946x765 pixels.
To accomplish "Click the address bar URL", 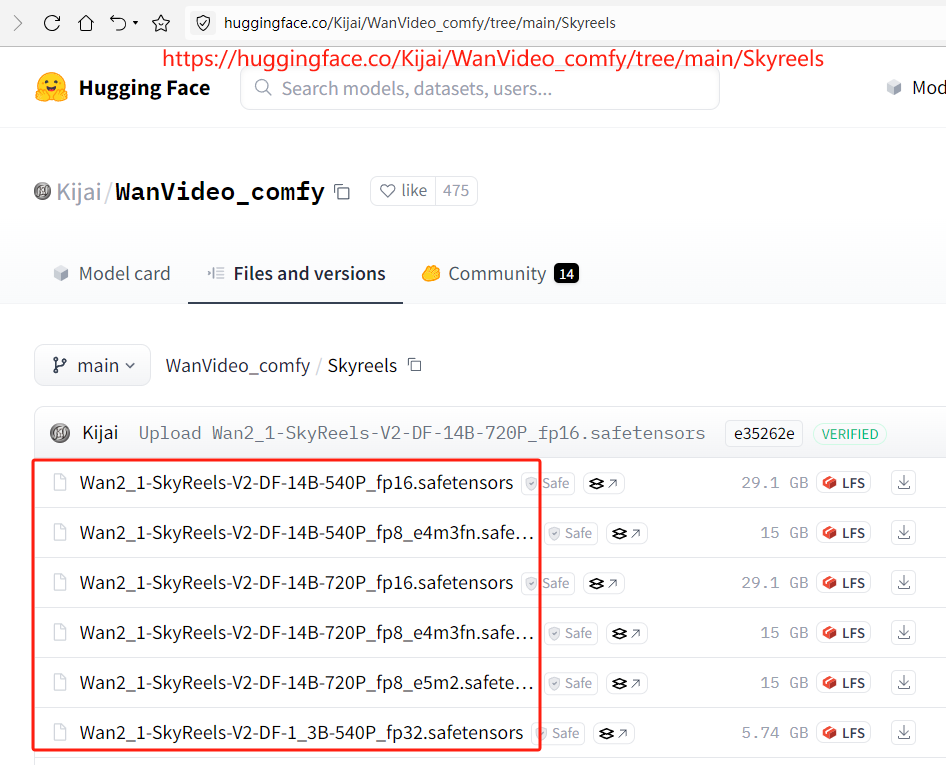I will (x=419, y=23).
